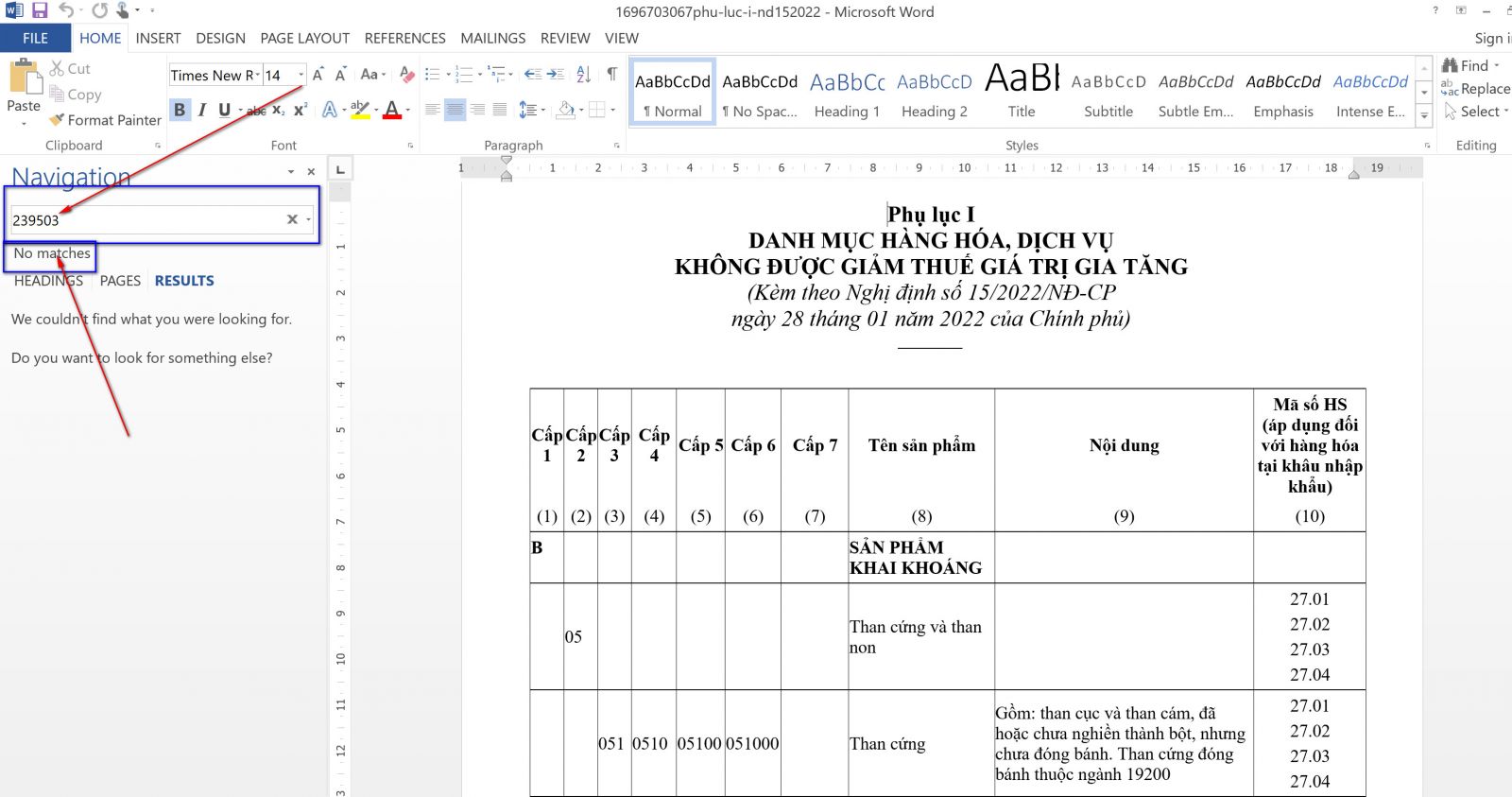Click the Navigation search box containing 239503

click(x=146, y=220)
